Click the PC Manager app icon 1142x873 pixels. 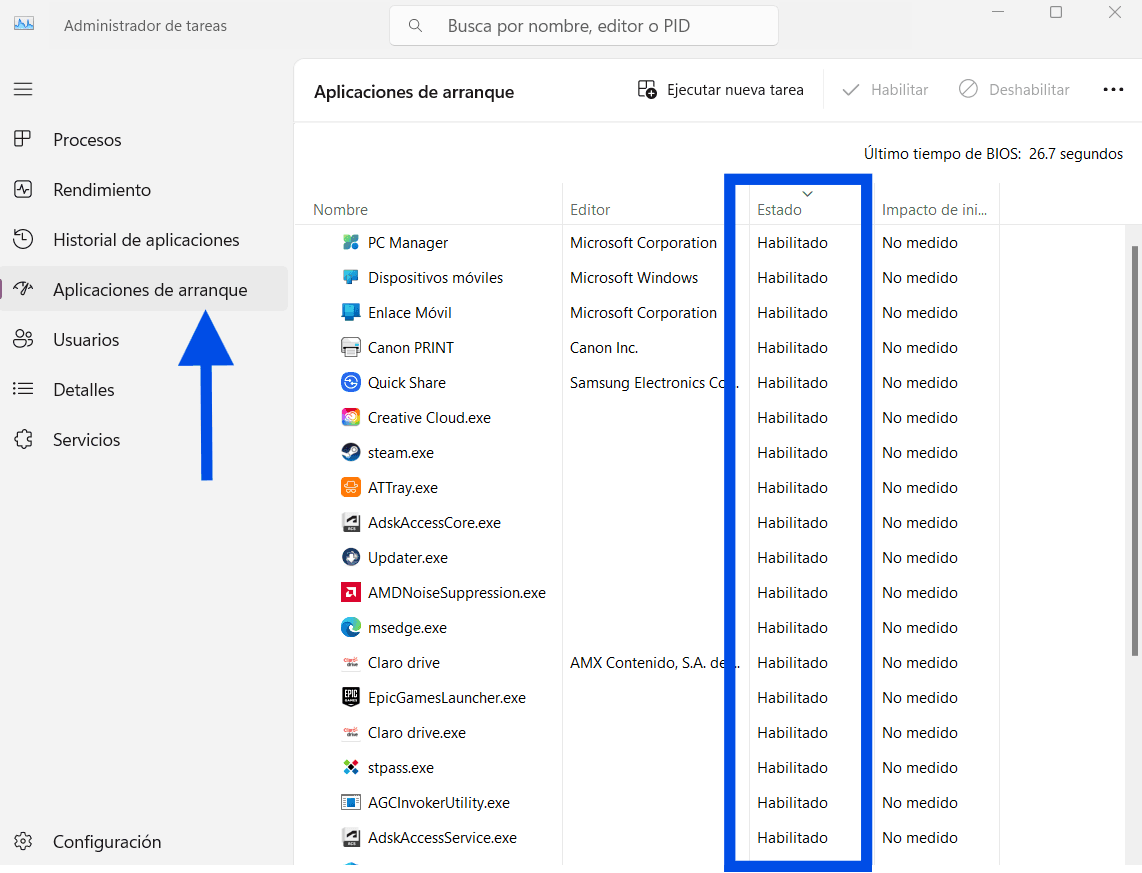[351, 242]
